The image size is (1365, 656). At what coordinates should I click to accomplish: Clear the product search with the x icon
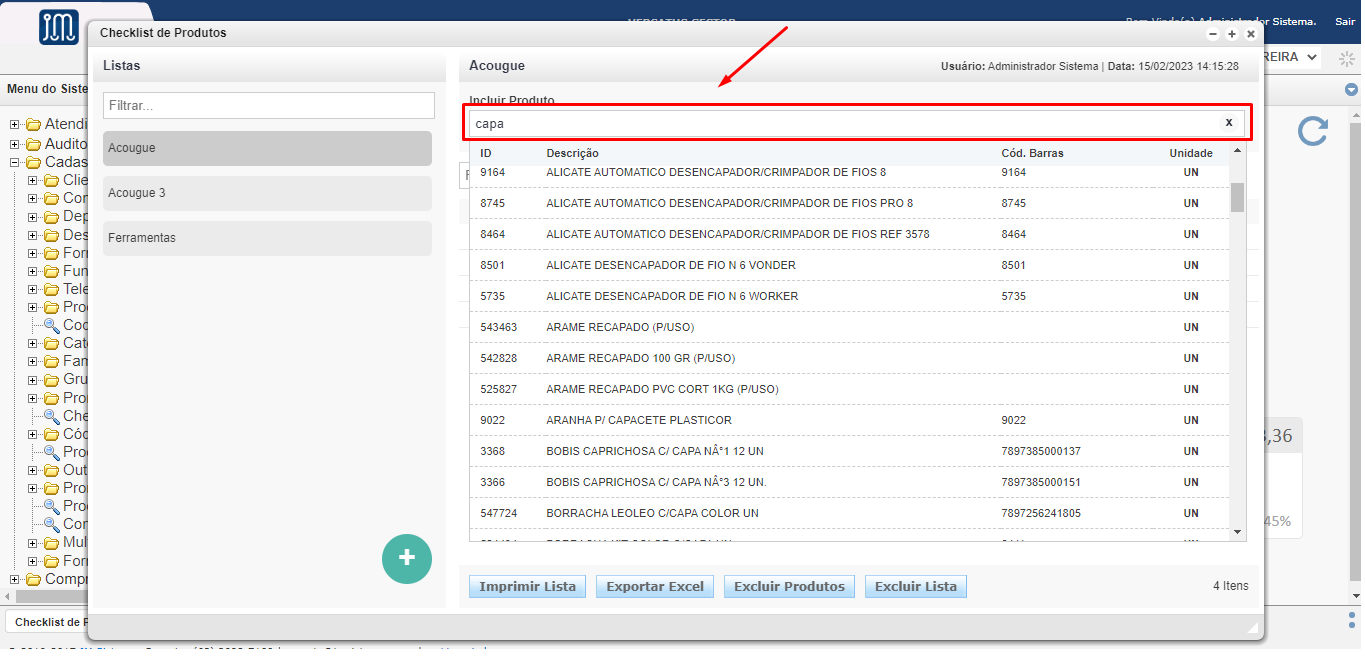[1228, 123]
